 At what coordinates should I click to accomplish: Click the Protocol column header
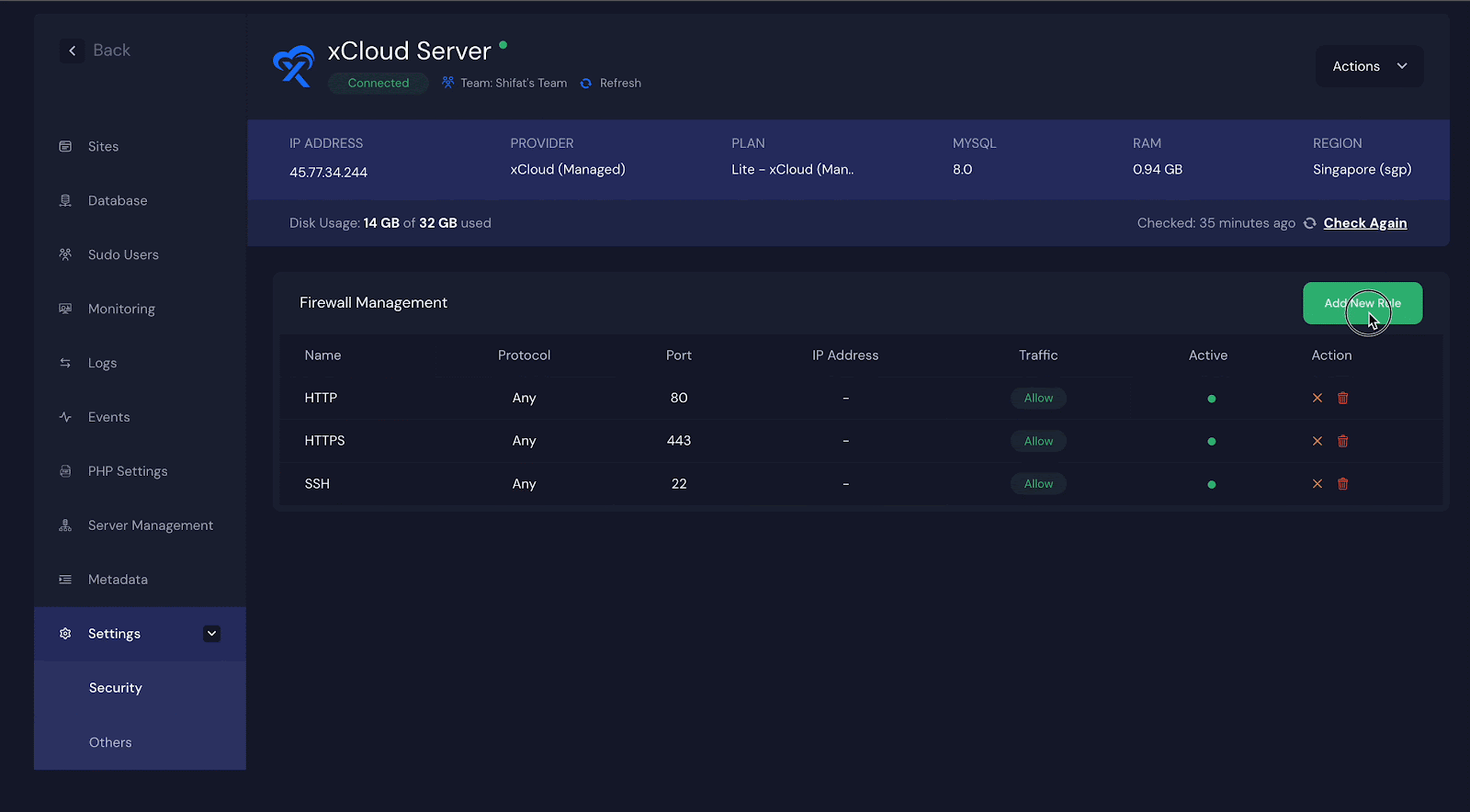click(x=524, y=355)
